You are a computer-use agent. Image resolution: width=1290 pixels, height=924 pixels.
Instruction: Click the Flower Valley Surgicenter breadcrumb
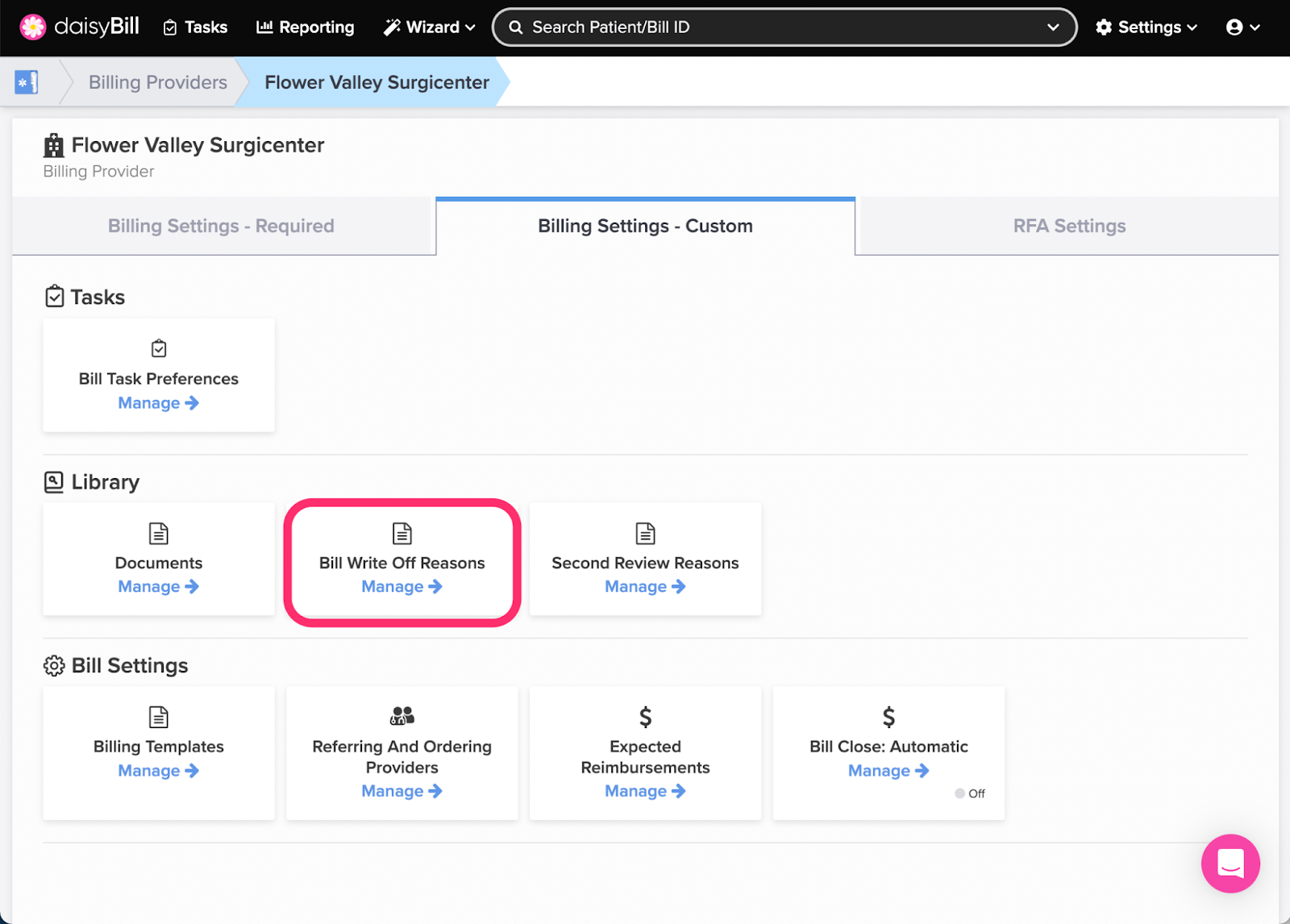click(x=377, y=82)
